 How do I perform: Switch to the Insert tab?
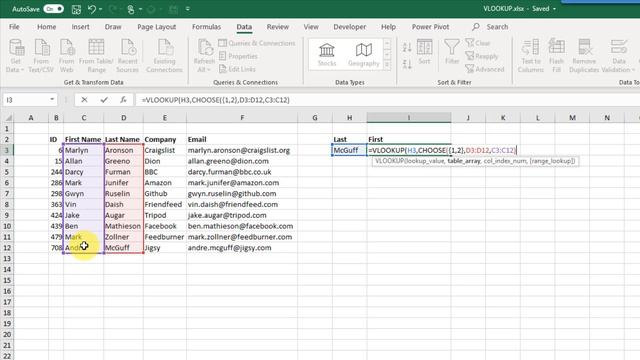tap(80, 27)
